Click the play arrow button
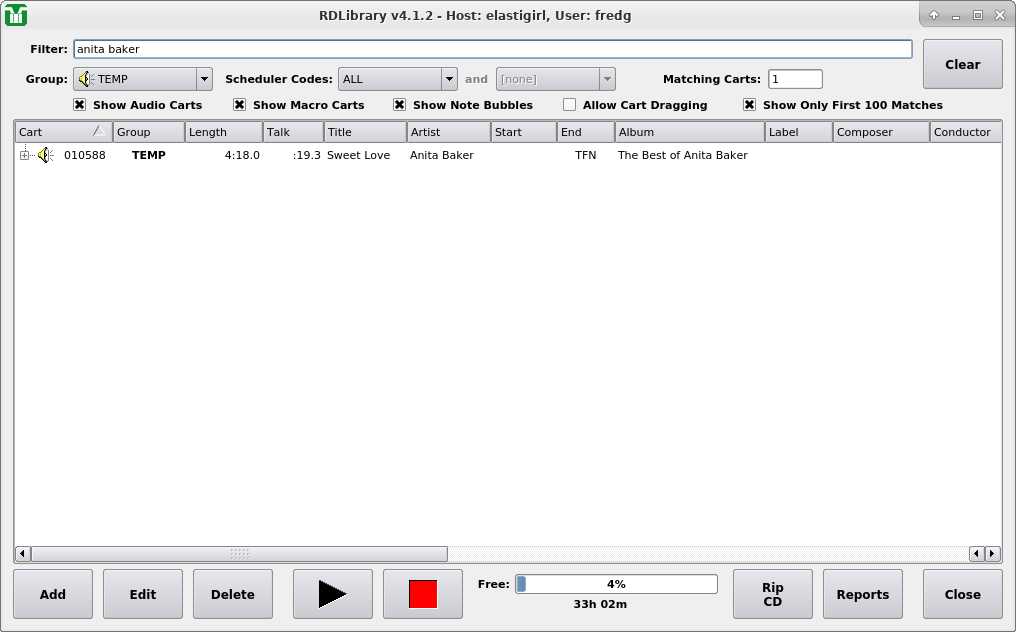Viewport: 1016px width, 632px height. [x=332, y=594]
